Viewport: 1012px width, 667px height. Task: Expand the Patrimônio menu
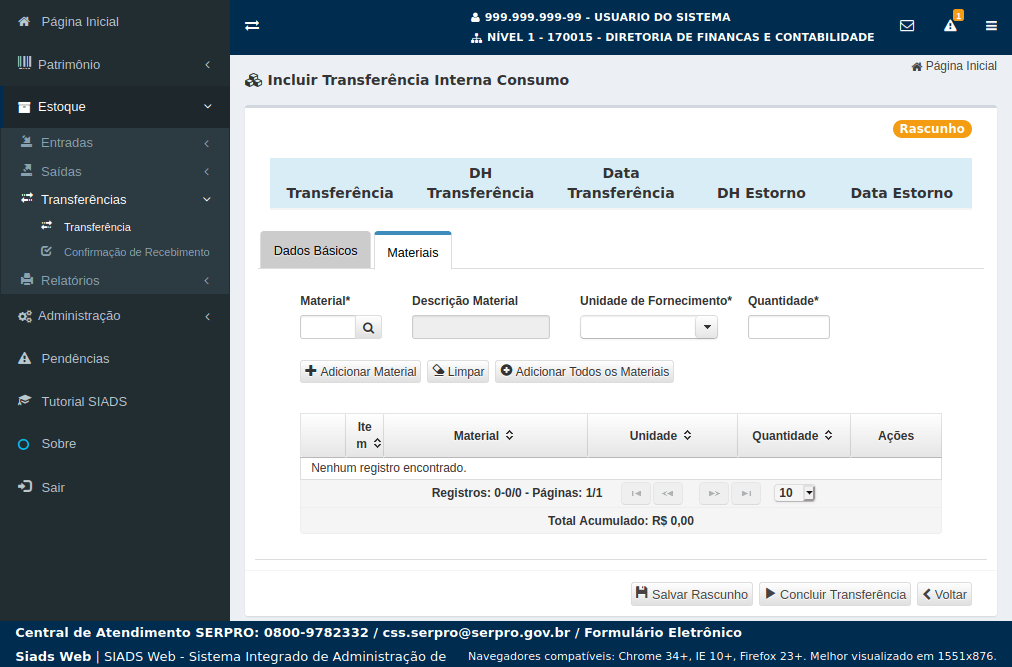click(x=115, y=64)
